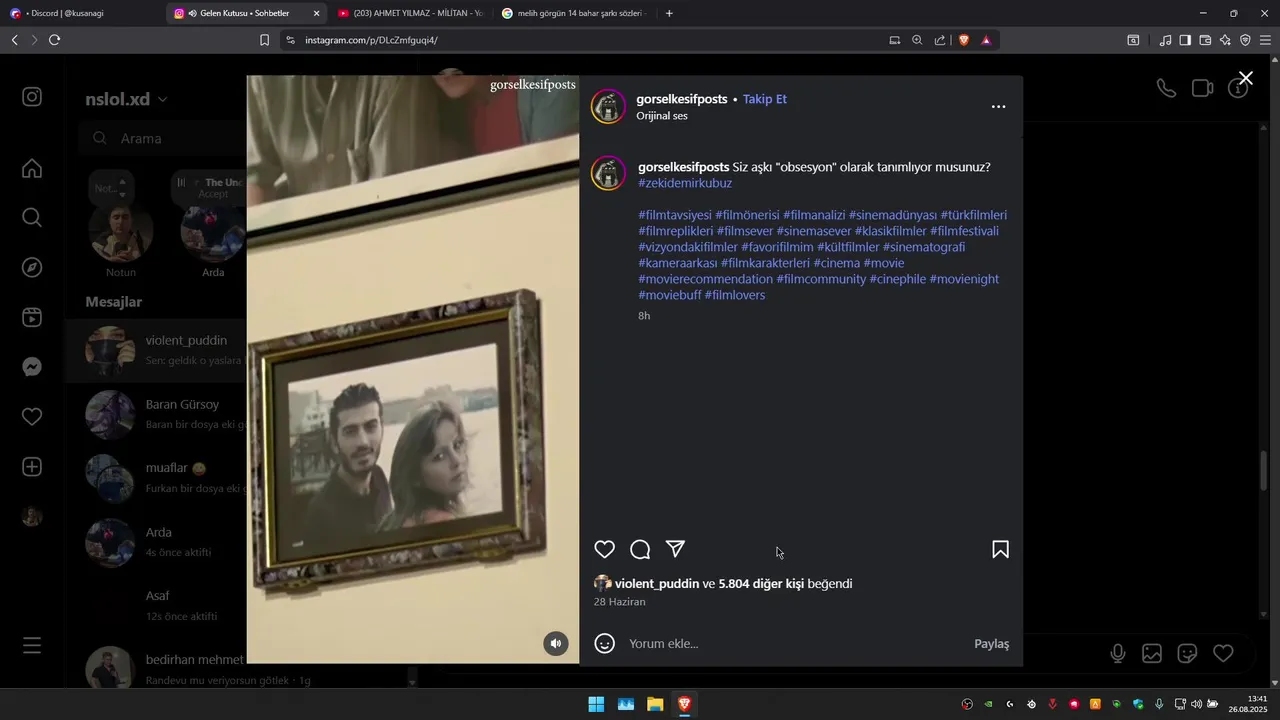Open Search from the Instagram sidebar
This screenshot has height=720, width=1280.
32,217
